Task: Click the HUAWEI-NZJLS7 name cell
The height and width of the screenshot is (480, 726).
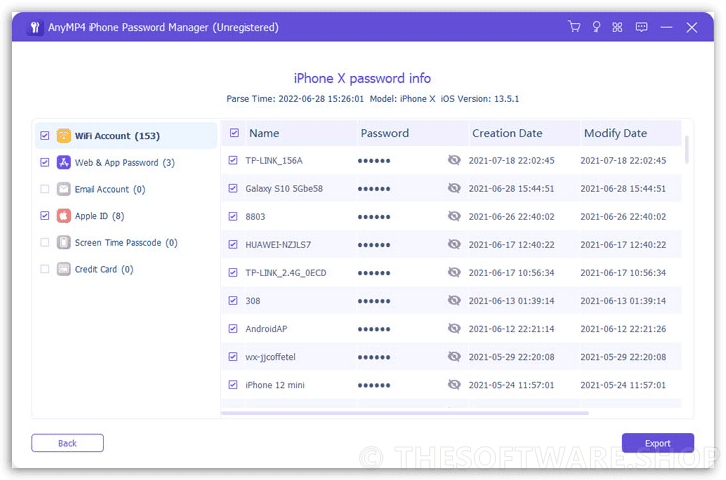Action: click(278, 244)
